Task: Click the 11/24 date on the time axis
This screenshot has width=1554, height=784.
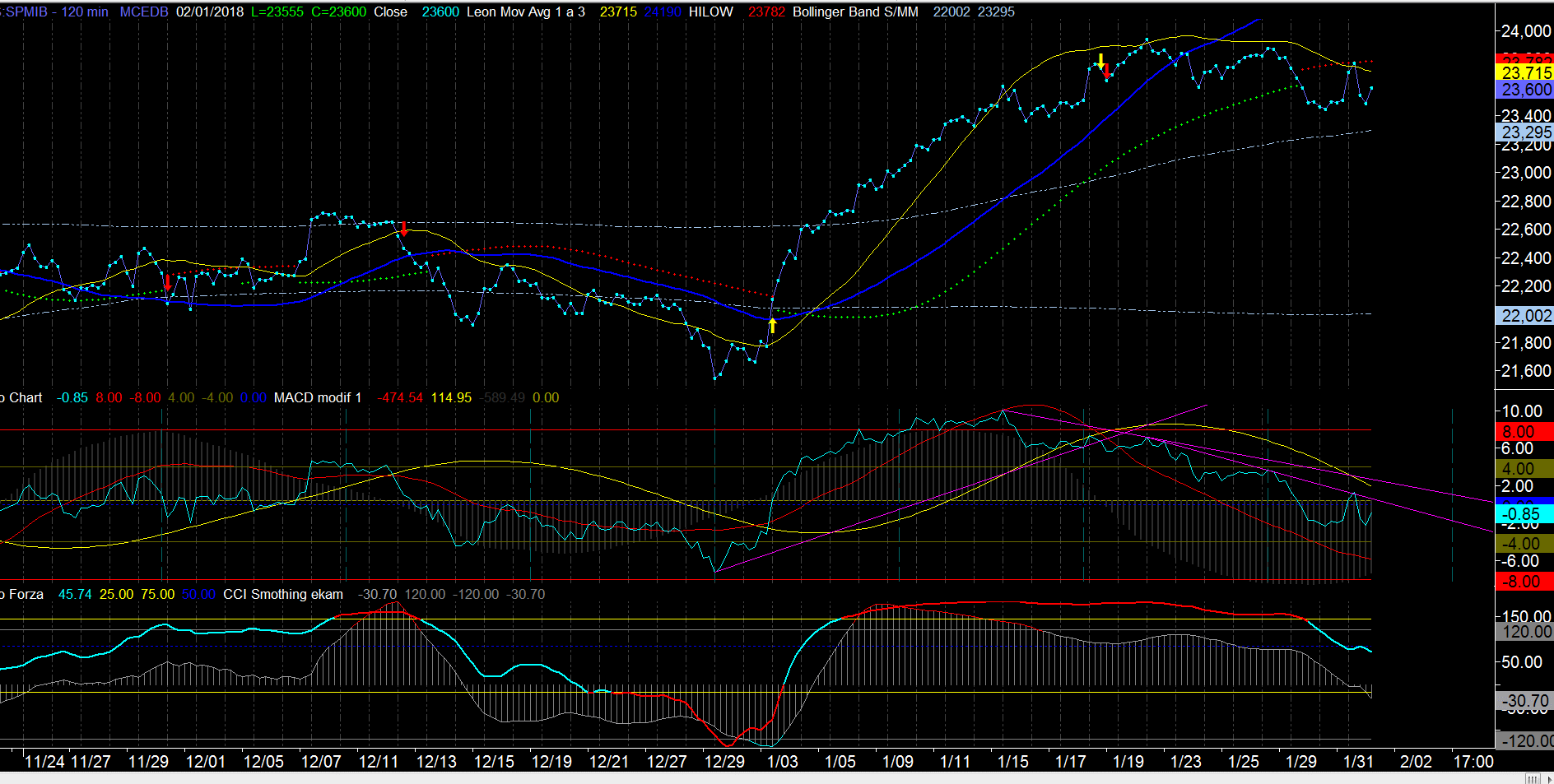Action: pos(44,761)
